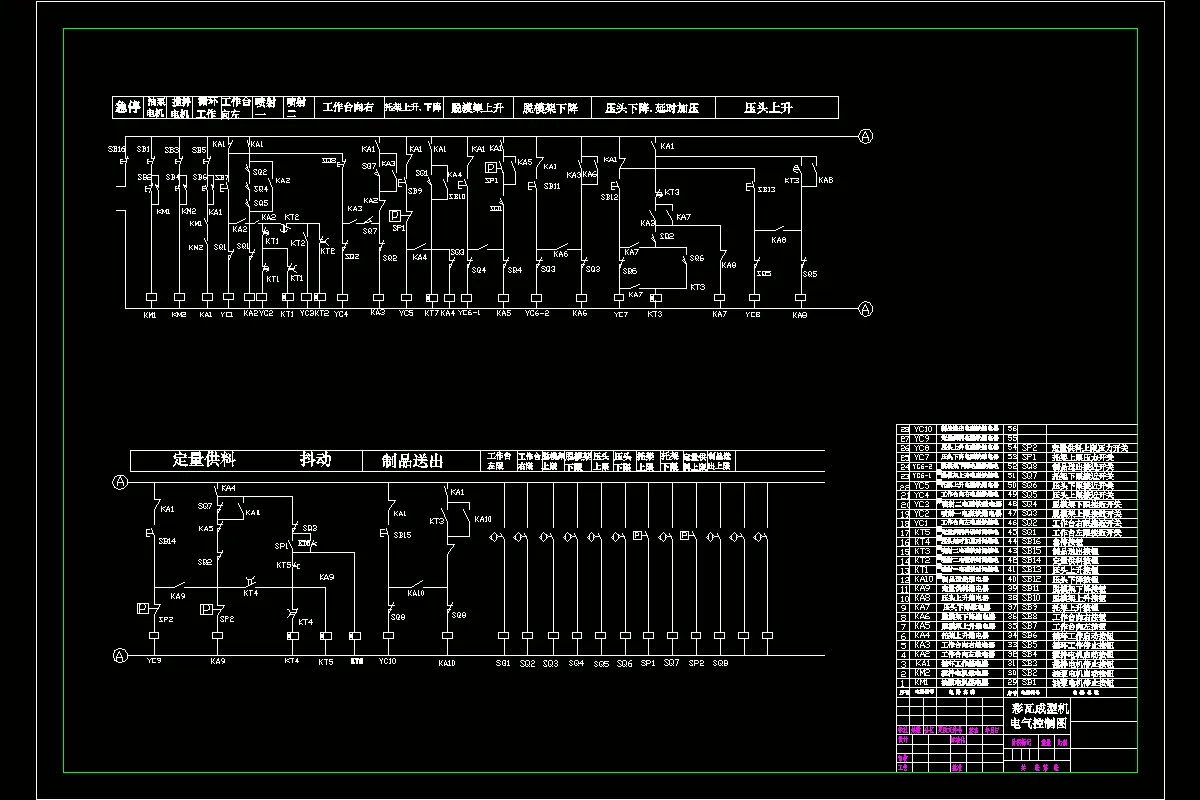Screen dimensions: 1200x800
Task: Select the SB14 pushbutton label in lower circuit
Action: tap(167, 540)
